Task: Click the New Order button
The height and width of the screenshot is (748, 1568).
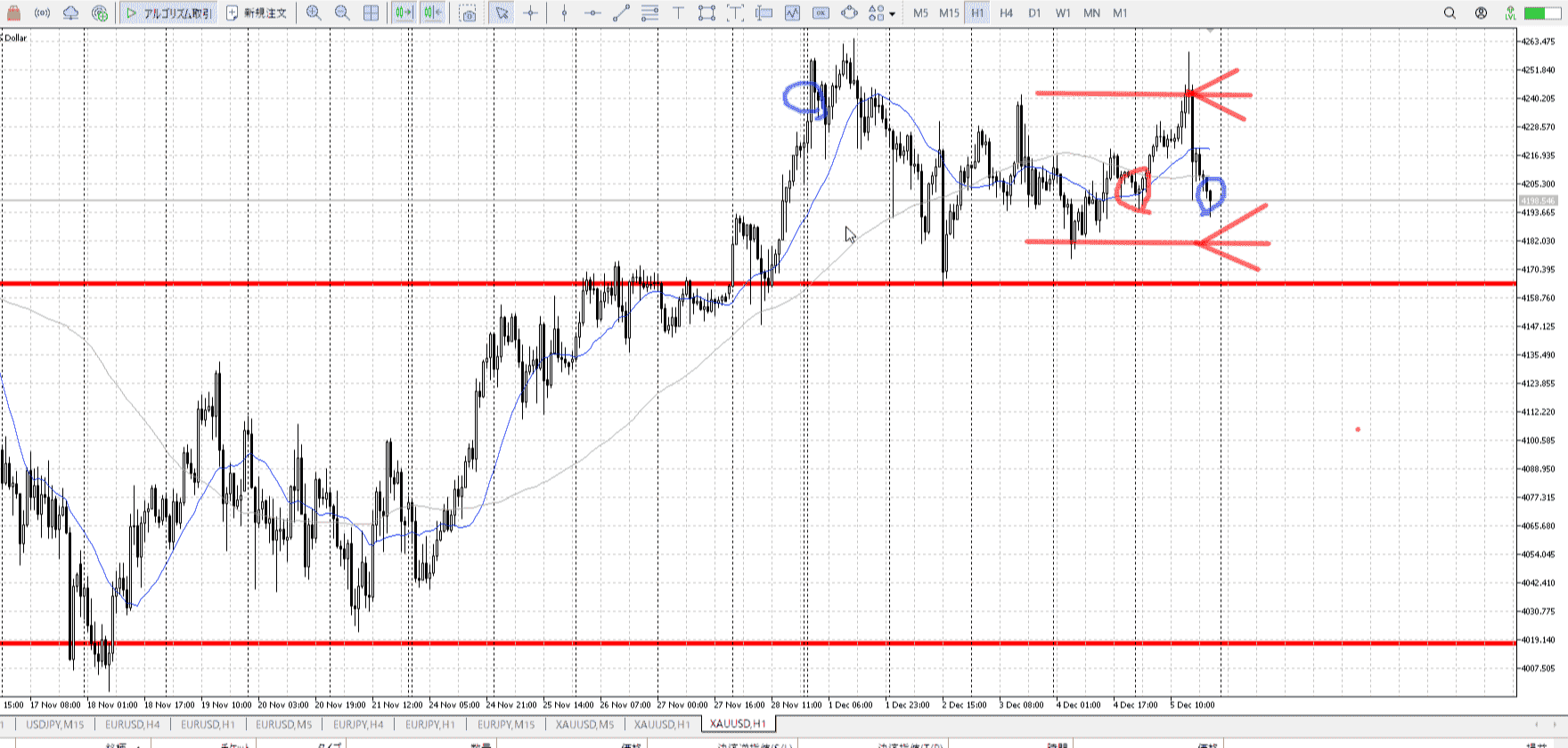Action: pyautogui.click(x=257, y=13)
